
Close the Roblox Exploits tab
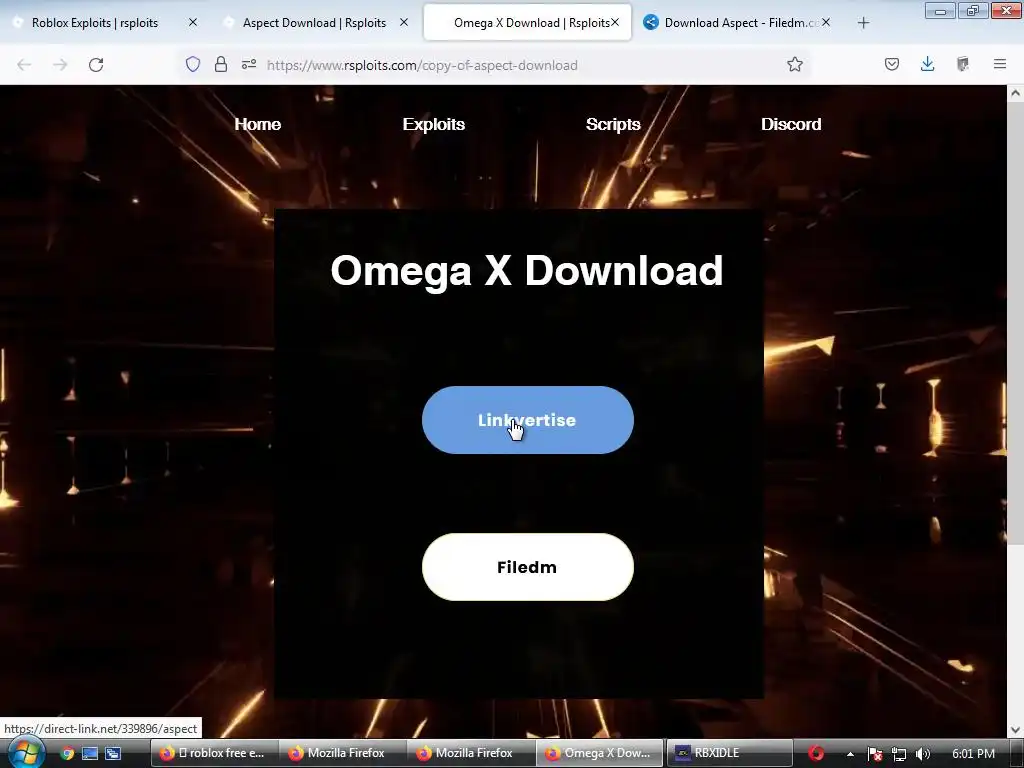tap(193, 22)
